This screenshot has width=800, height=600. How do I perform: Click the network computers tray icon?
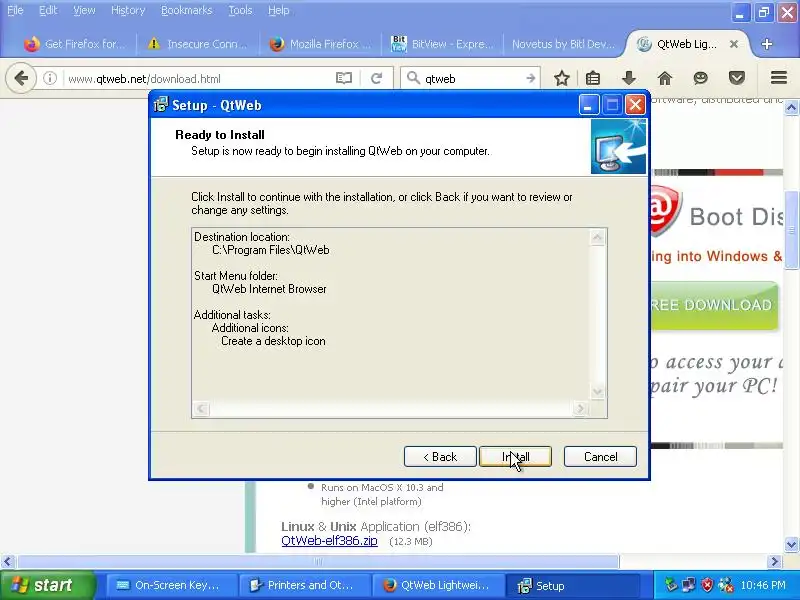click(688, 585)
